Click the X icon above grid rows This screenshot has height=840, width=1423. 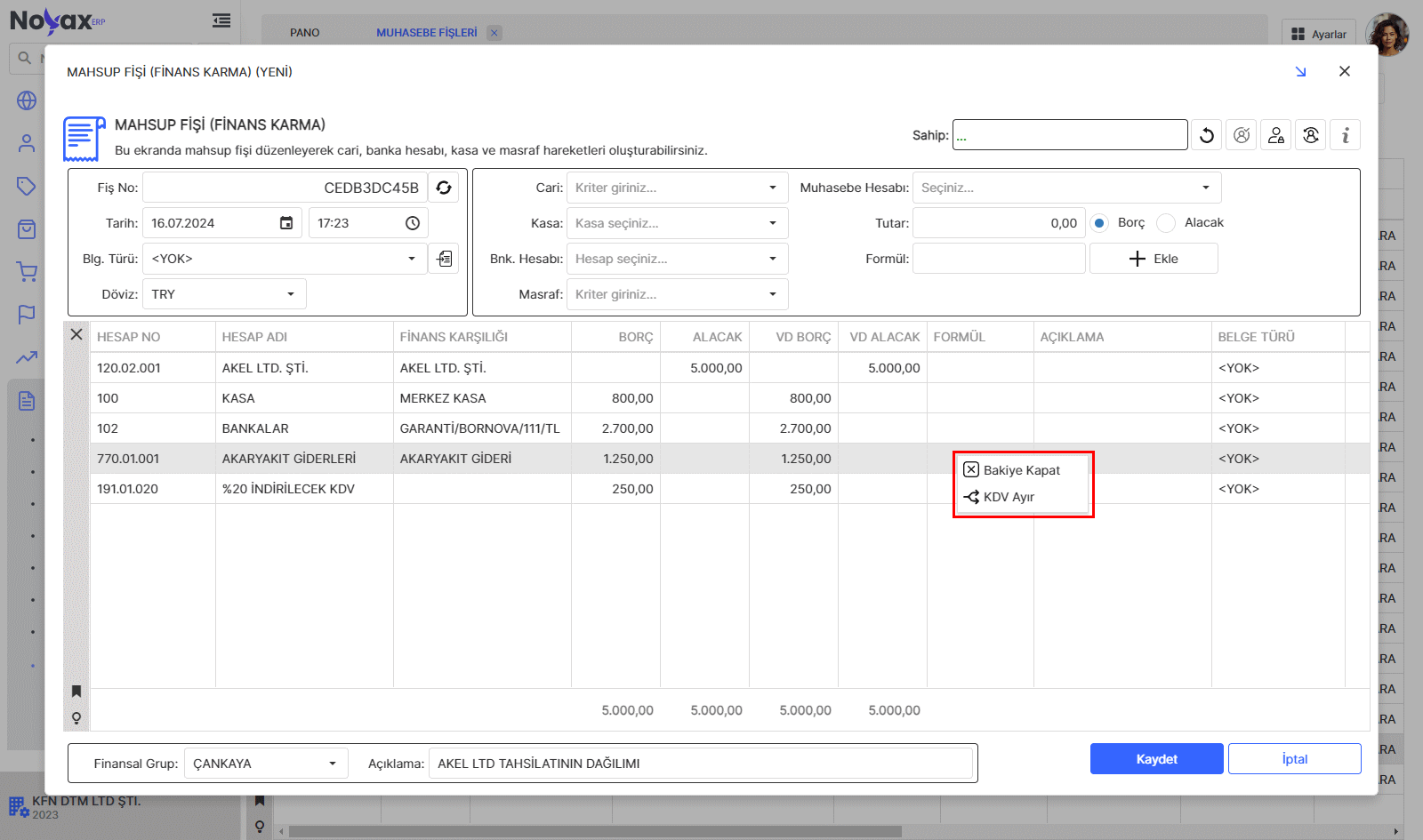[76, 334]
